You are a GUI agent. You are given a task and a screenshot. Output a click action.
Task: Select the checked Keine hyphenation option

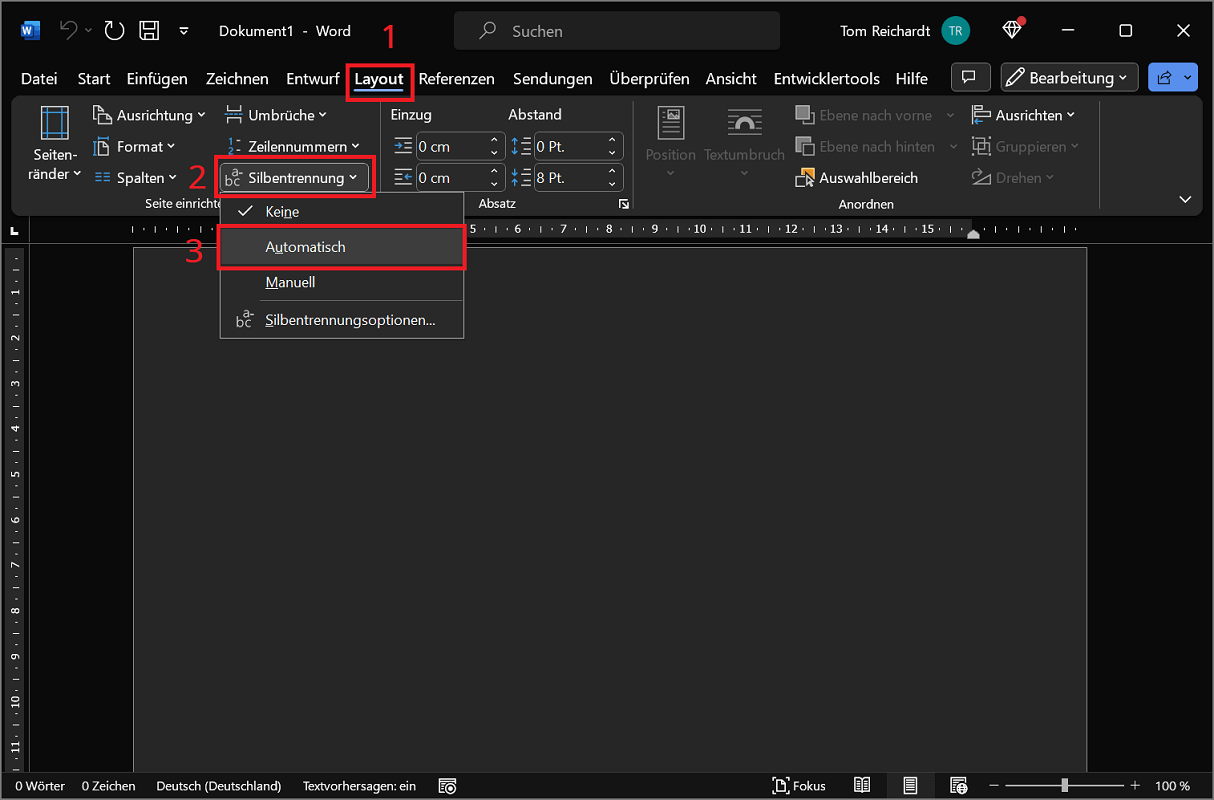(x=342, y=212)
